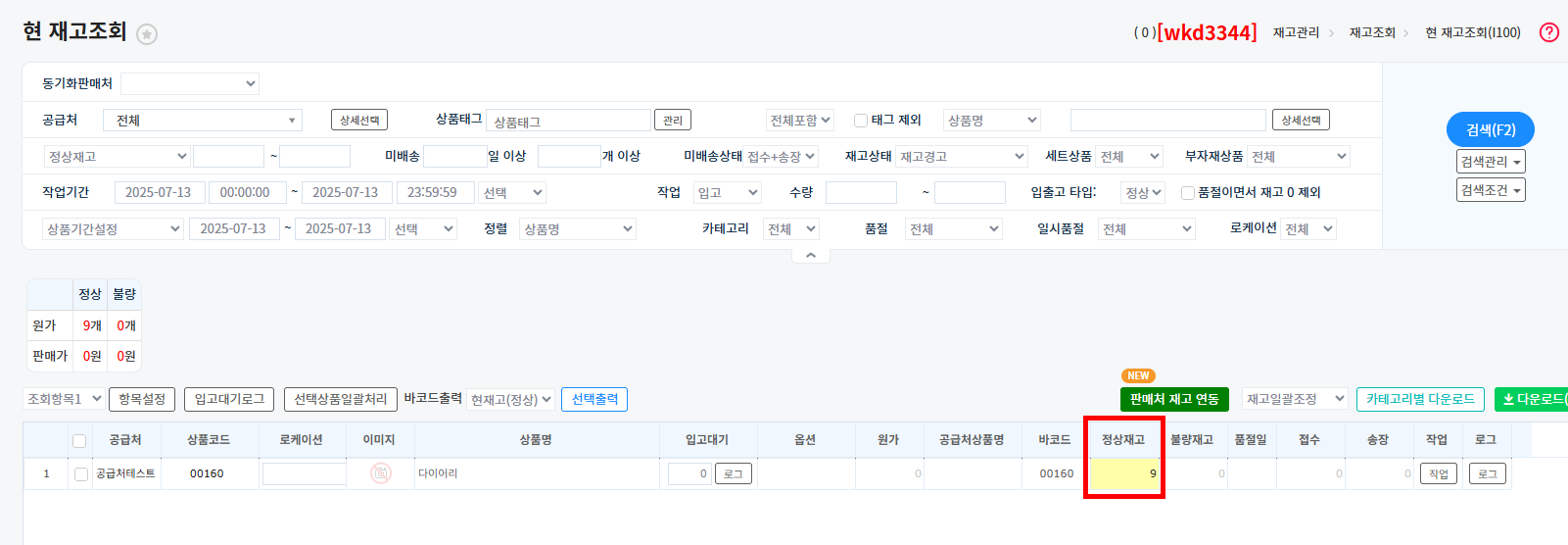Expand the 공급처 전체 combo box
This screenshot has height=545, width=1568.
(x=203, y=121)
